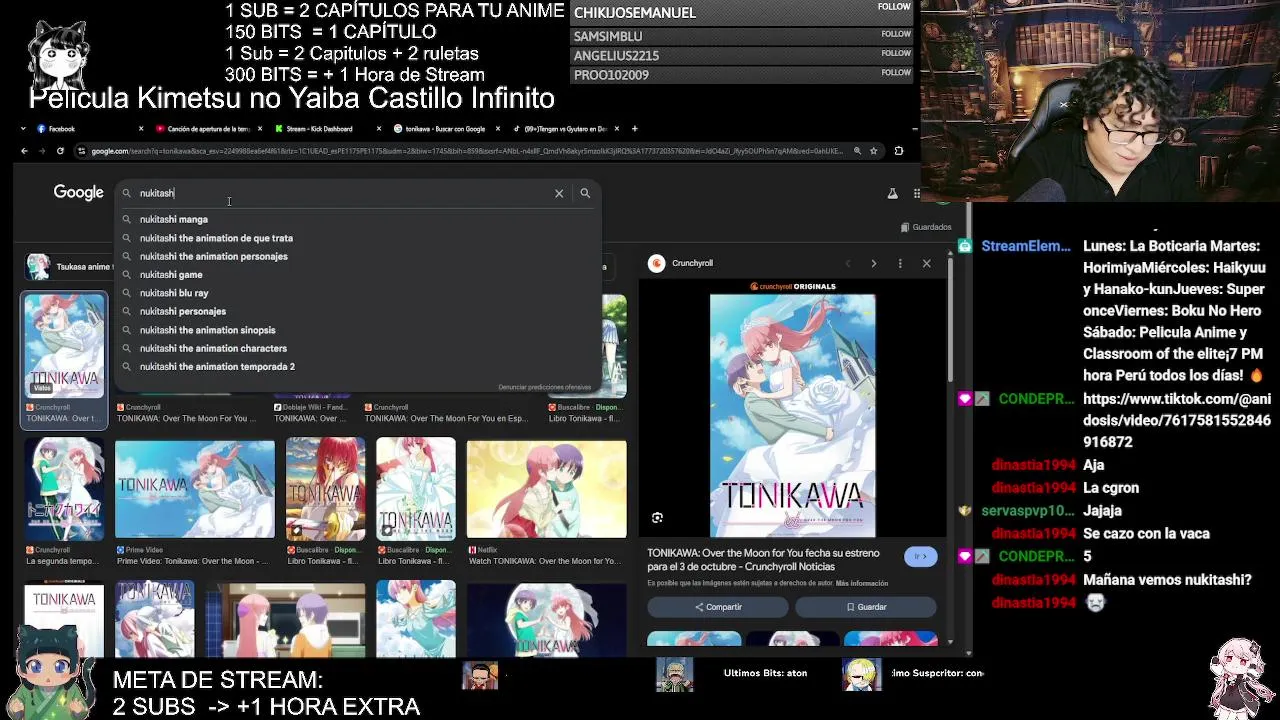This screenshot has height=720, width=1280.
Task: Click the Compartir share button
Action: (718, 607)
